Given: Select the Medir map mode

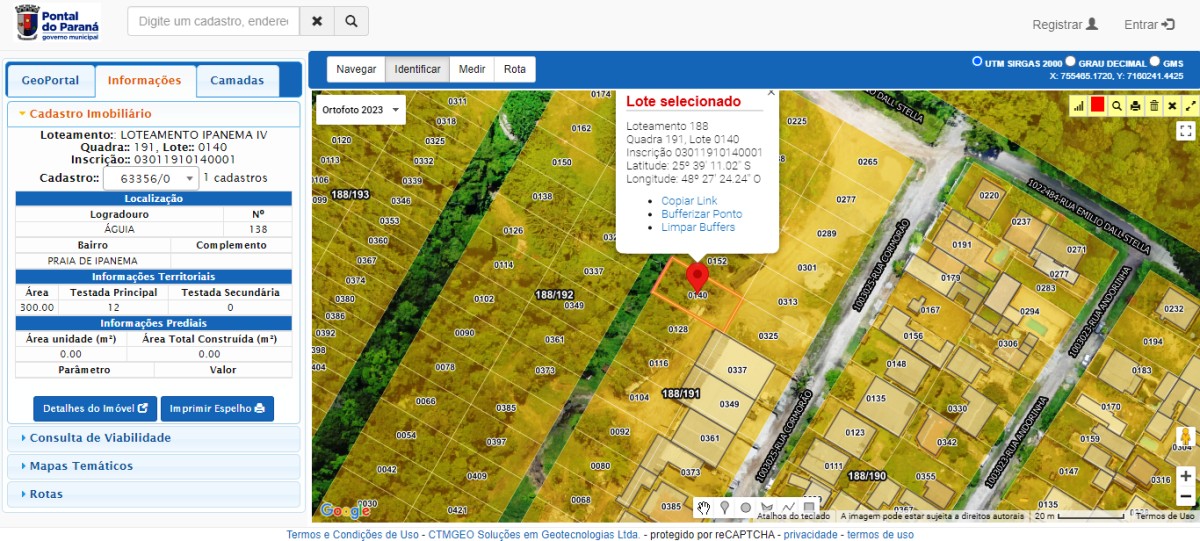Looking at the screenshot, I should pyautogui.click(x=472, y=69).
